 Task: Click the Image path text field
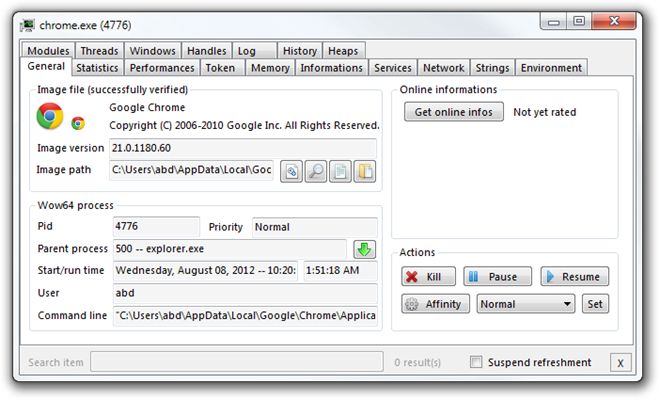(192, 170)
